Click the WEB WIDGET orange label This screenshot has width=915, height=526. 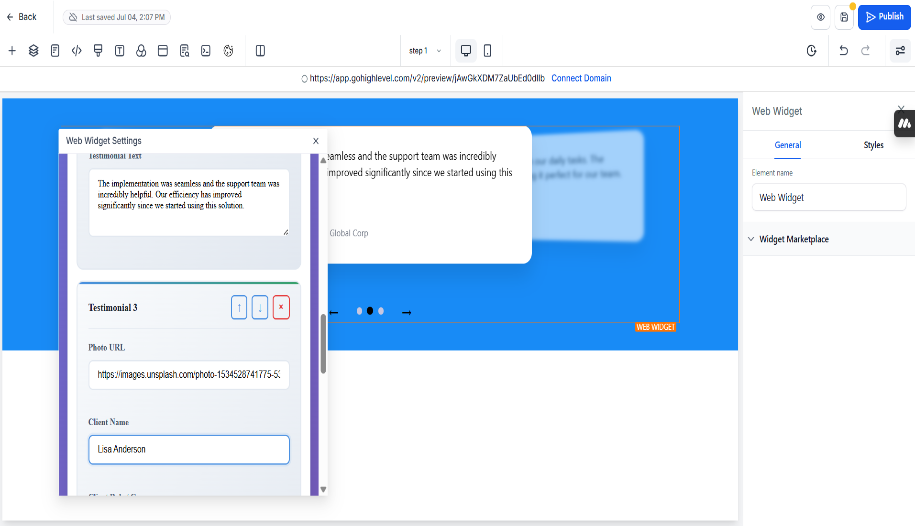point(655,327)
